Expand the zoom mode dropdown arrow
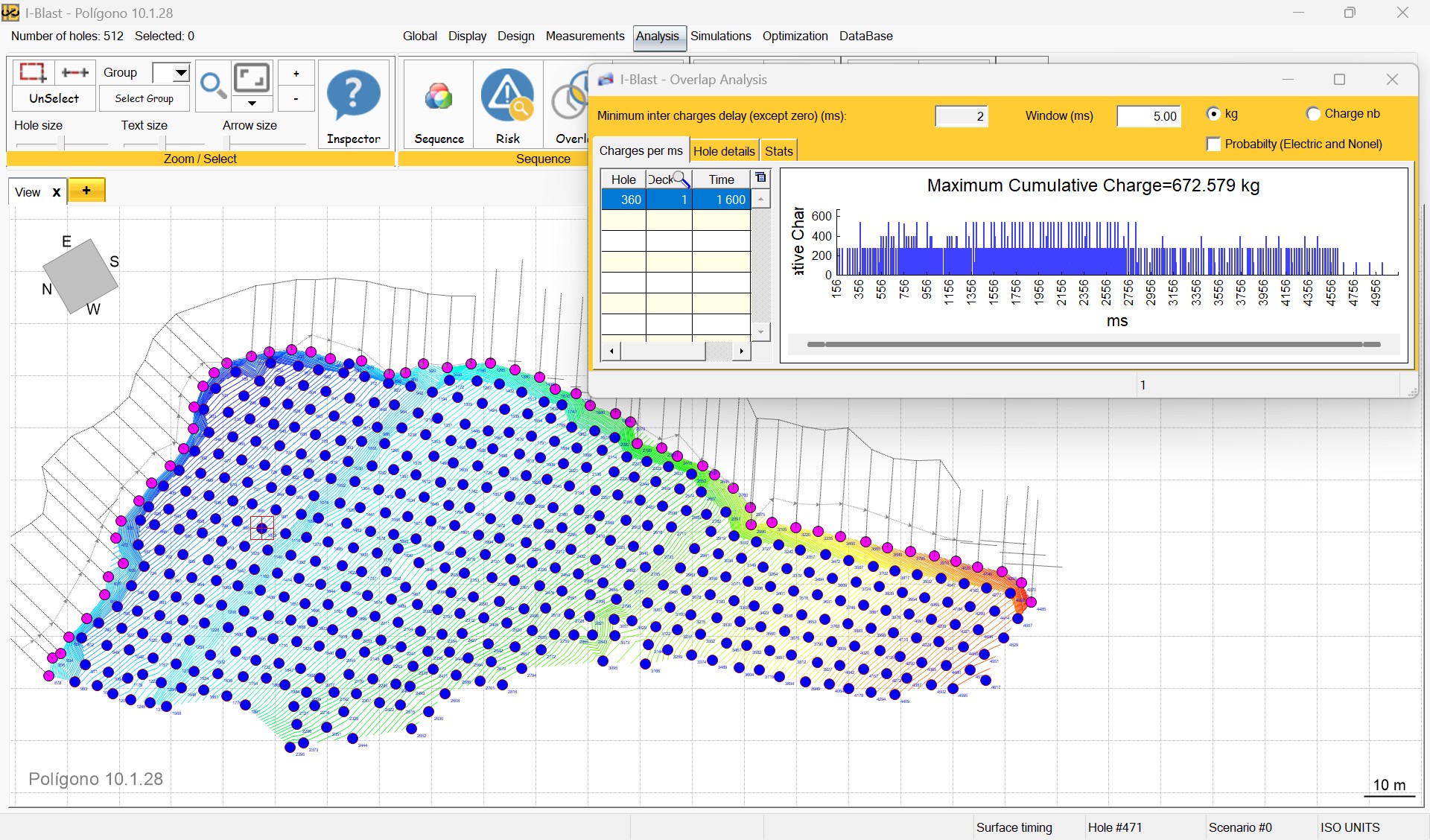 (x=252, y=103)
